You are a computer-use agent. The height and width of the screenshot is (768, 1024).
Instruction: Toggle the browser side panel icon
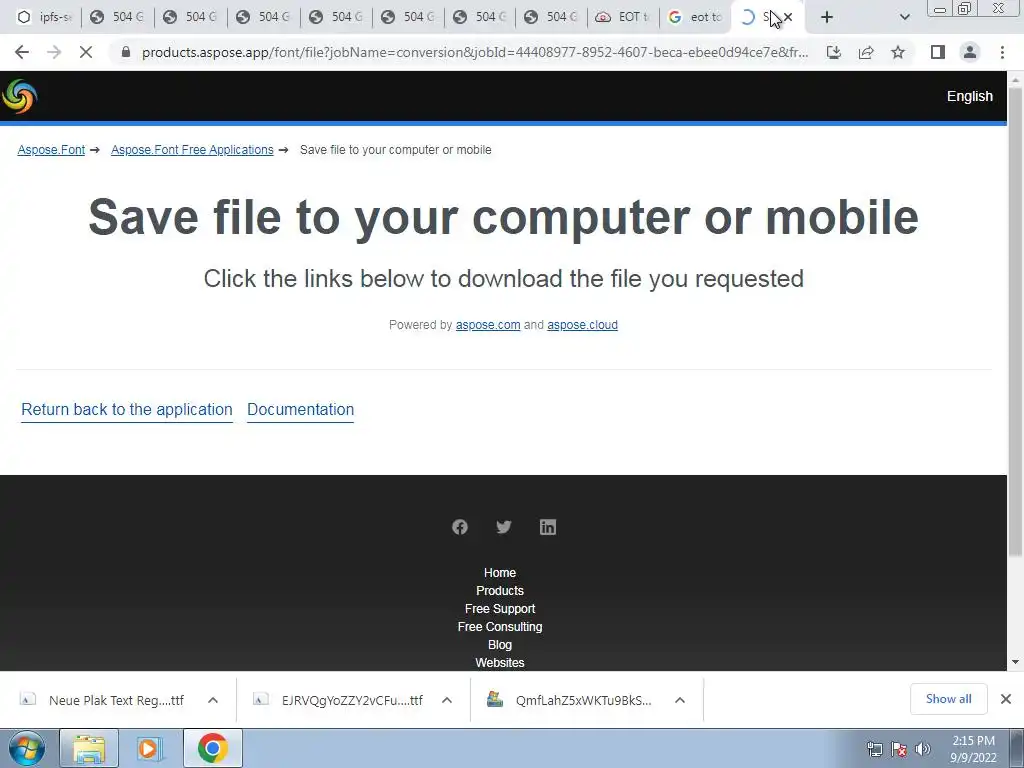(938, 52)
